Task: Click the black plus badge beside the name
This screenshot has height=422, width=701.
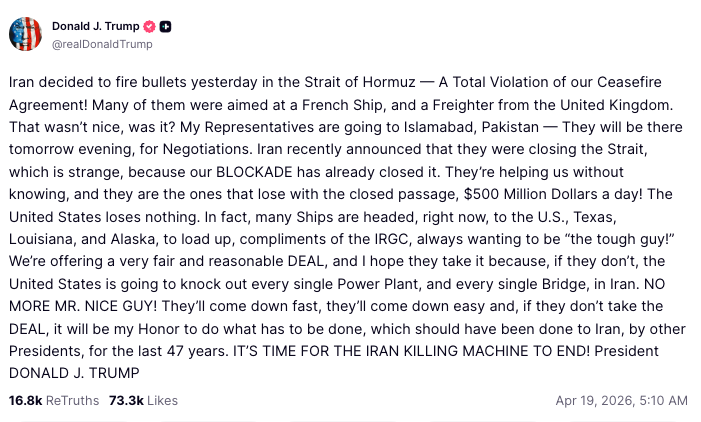Action: point(167,25)
